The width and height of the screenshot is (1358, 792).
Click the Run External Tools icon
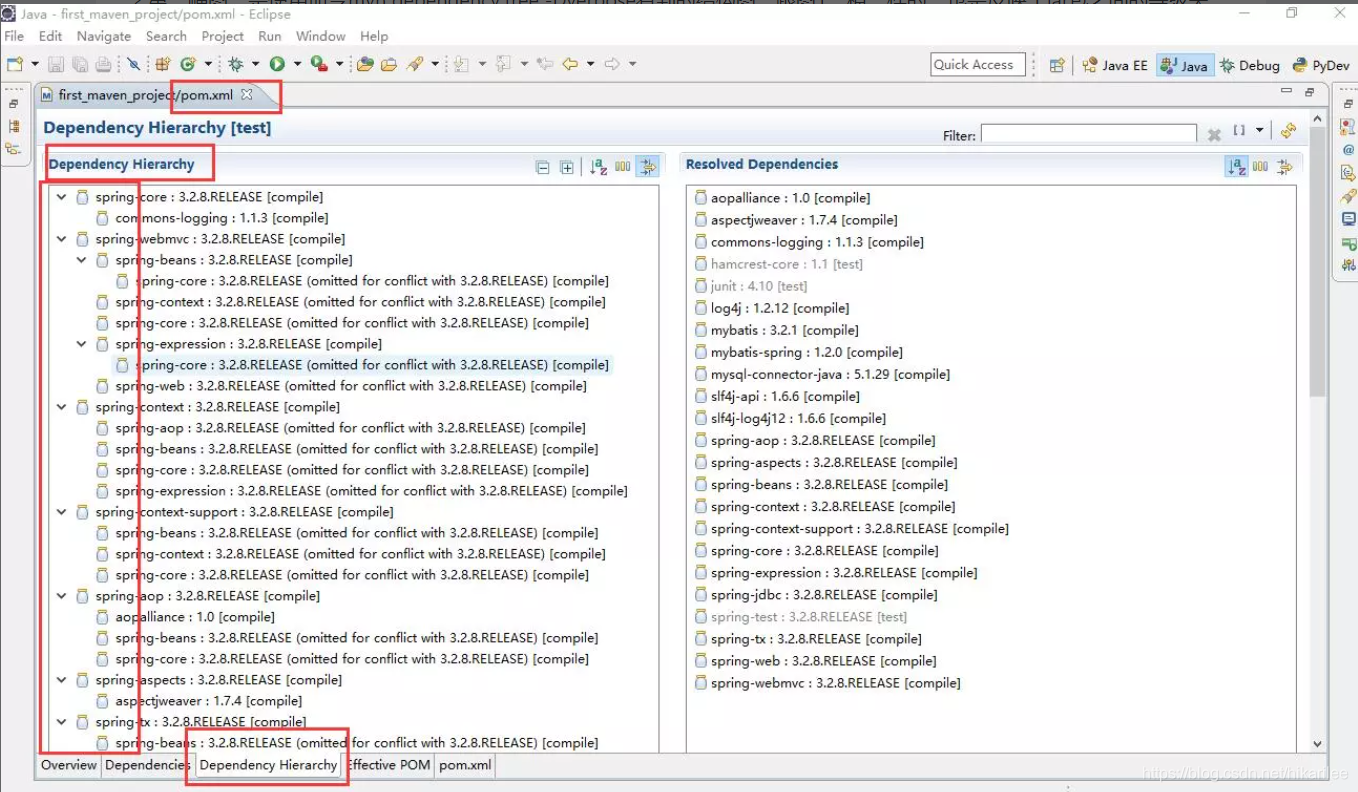pyautogui.click(x=319, y=64)
